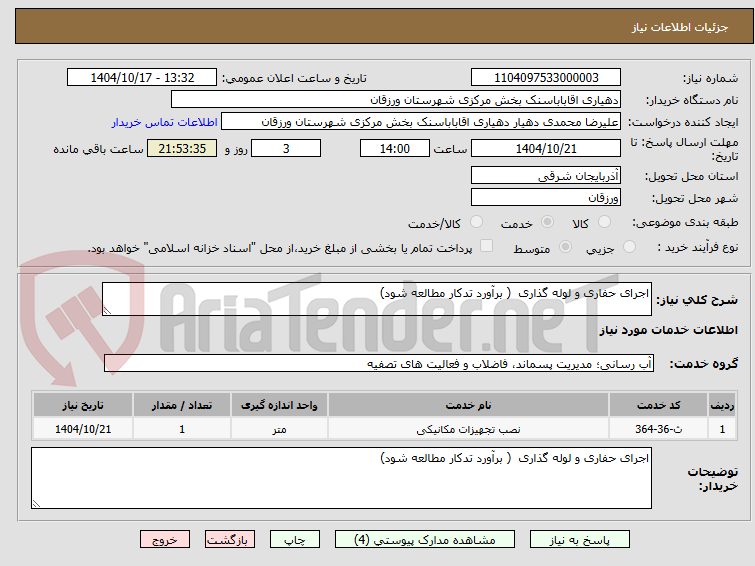Click the countdown timer 21:53:35
This screenshot has width=755, height=566.
(x=182, y=148)
